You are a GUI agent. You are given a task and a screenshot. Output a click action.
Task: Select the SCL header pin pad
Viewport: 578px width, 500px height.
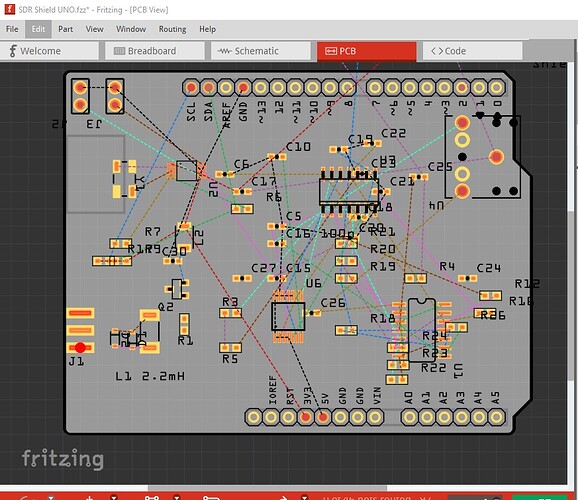tap(191, 88)
